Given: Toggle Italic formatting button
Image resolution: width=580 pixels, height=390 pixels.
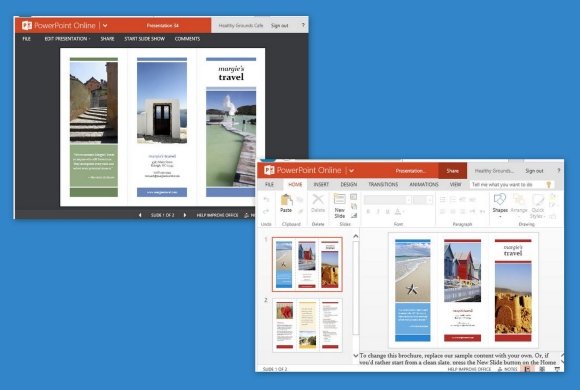Looking at the screenshot, I should [x=378, y=212].
